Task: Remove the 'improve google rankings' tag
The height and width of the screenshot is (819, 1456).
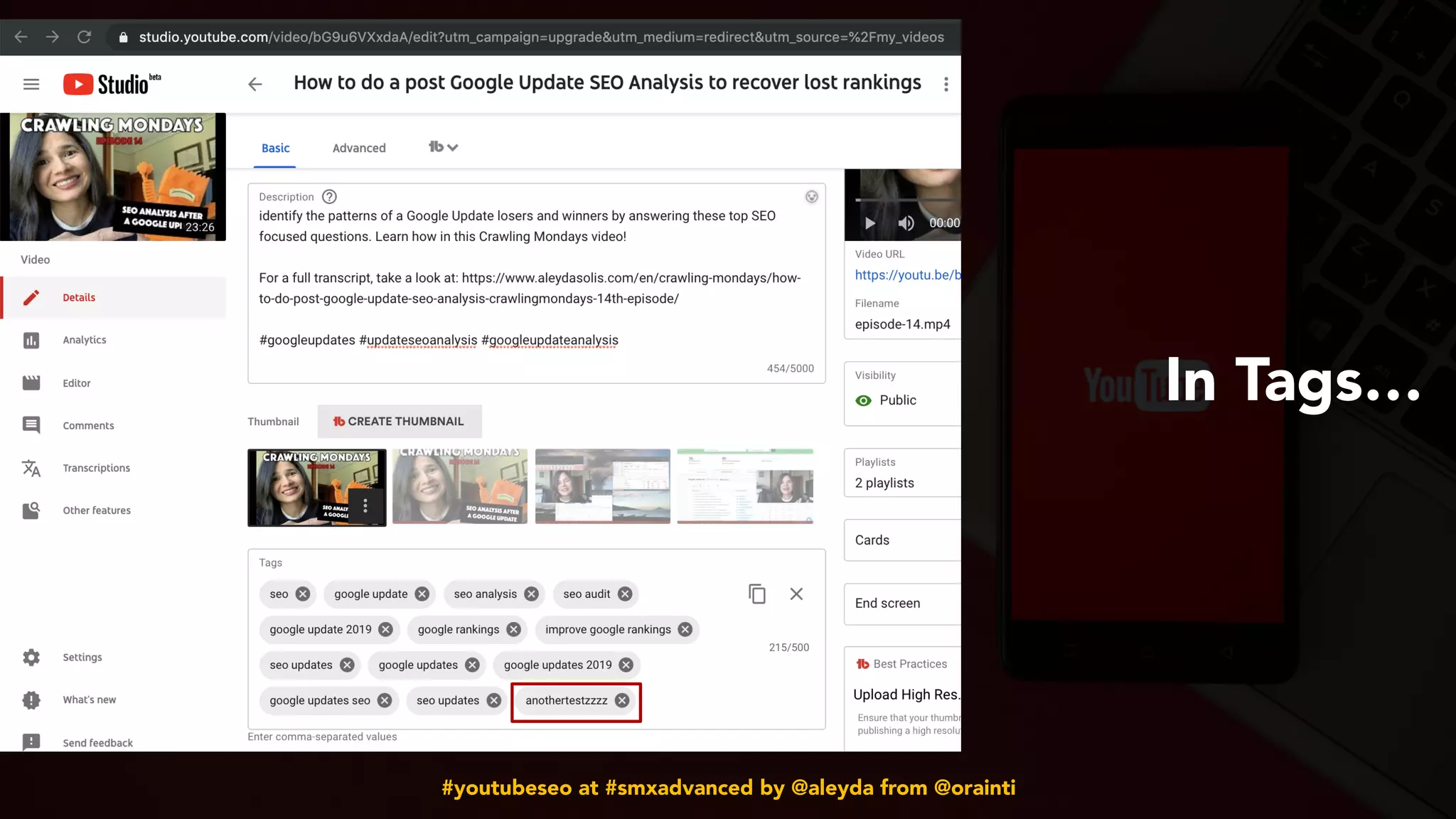Action: pyautogui.click(x=685, y=630)
